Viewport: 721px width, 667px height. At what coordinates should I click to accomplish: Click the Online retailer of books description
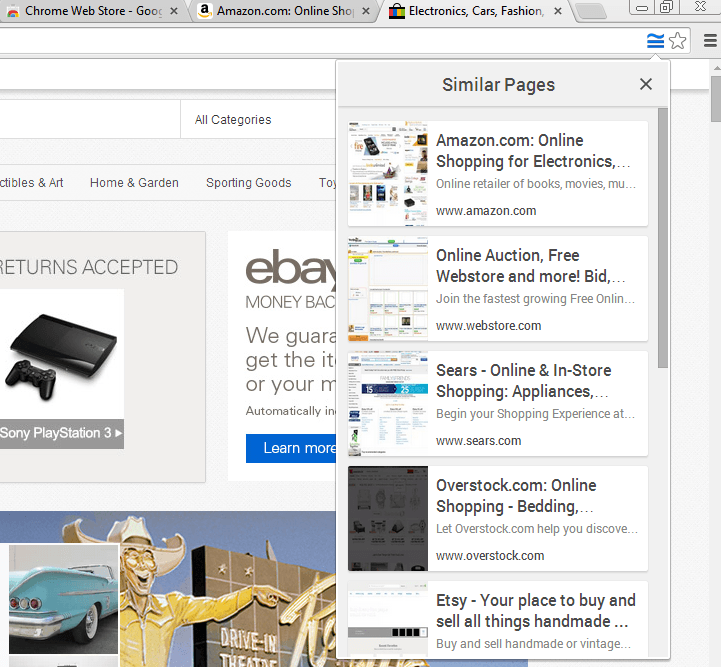tap(536, 184)
